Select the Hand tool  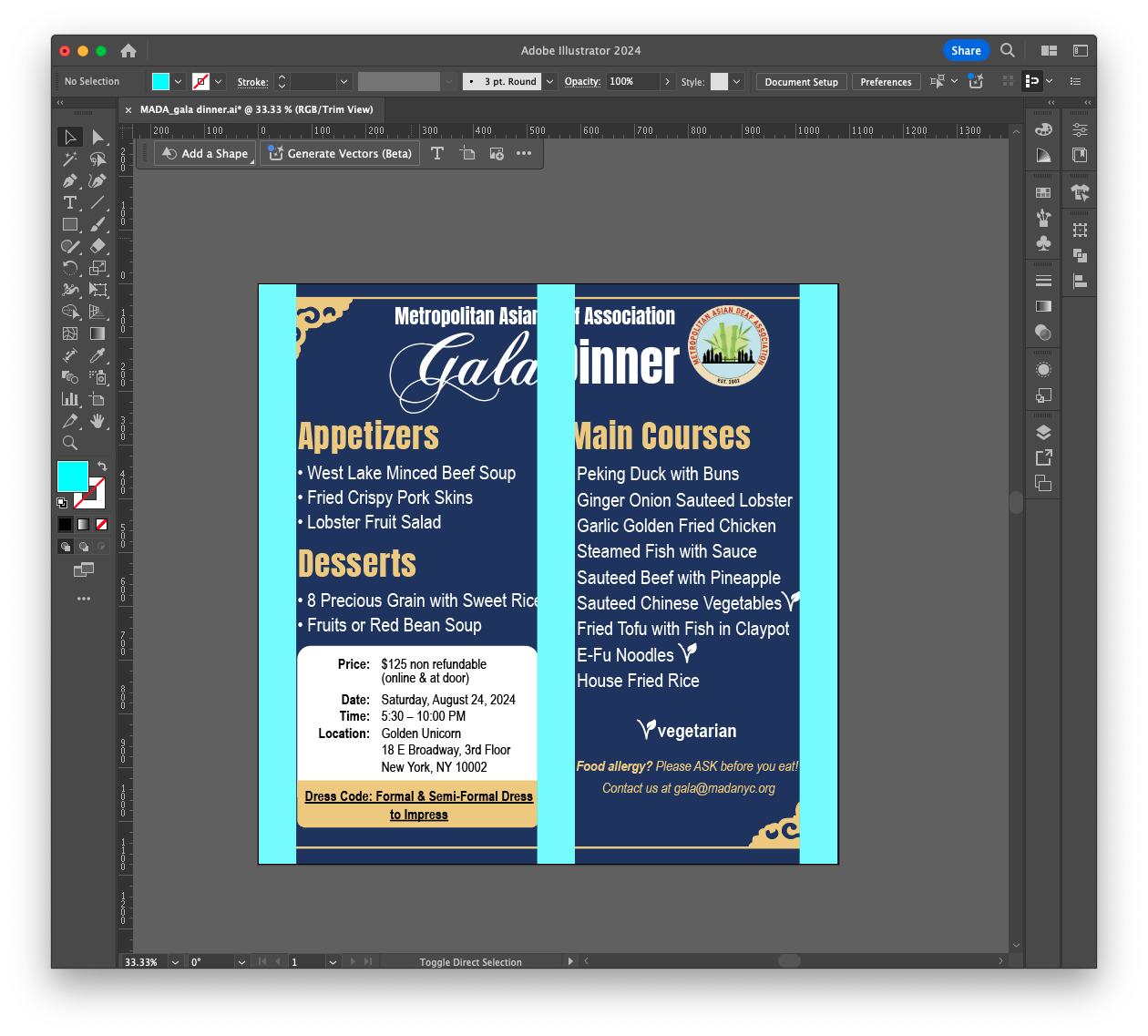pos(97,421)
